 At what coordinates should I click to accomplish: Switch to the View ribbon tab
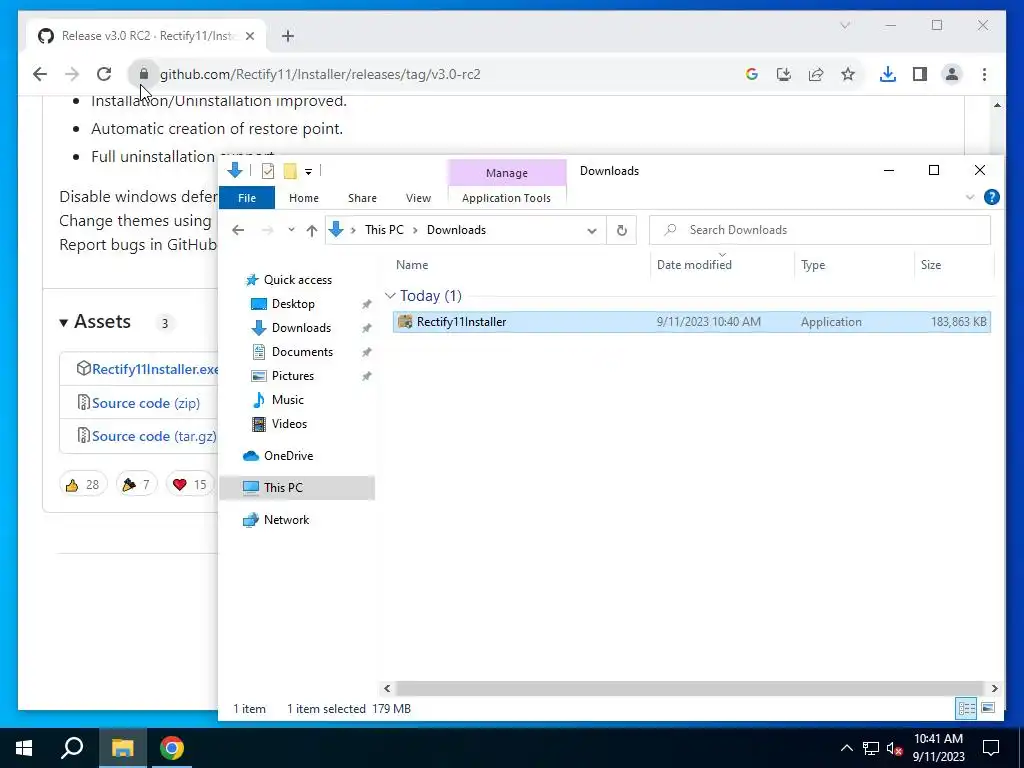418,198
